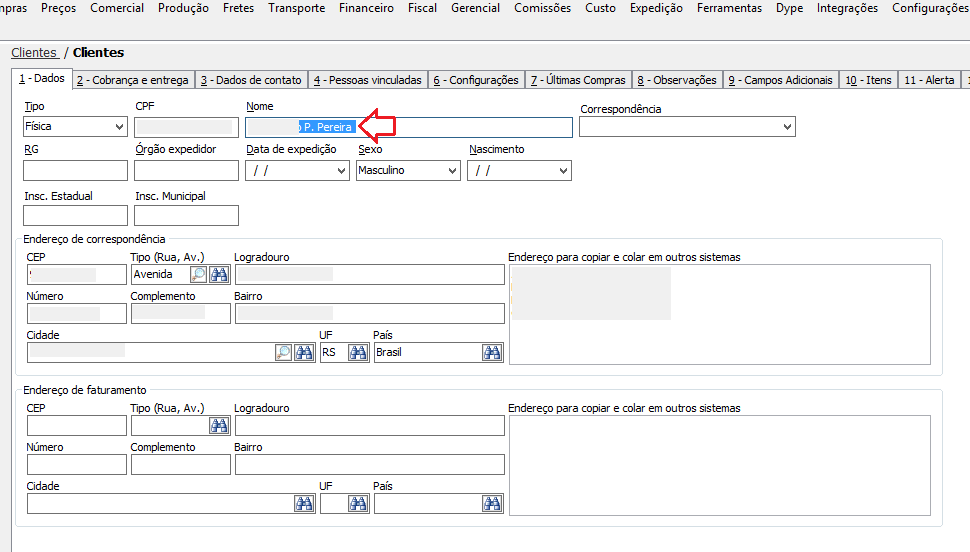This screenshot has width=970, height=552.
Task: Open the Transporte menu
Action: click(296, 8)
